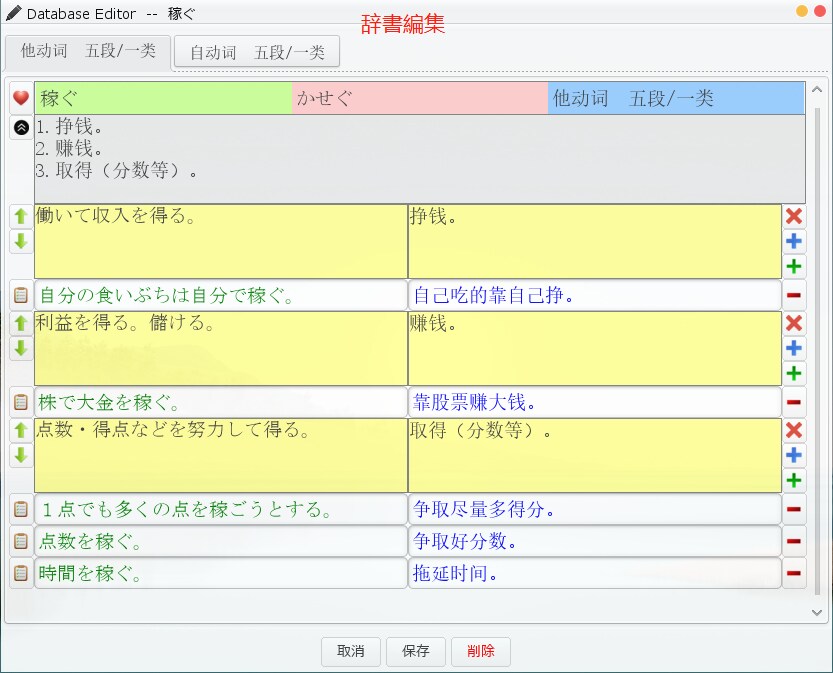The height and width of the screenshot is (673, 833).
Task: Edit translation 争取好分数。
Action: pyautogui.click(x=594, y=541)
